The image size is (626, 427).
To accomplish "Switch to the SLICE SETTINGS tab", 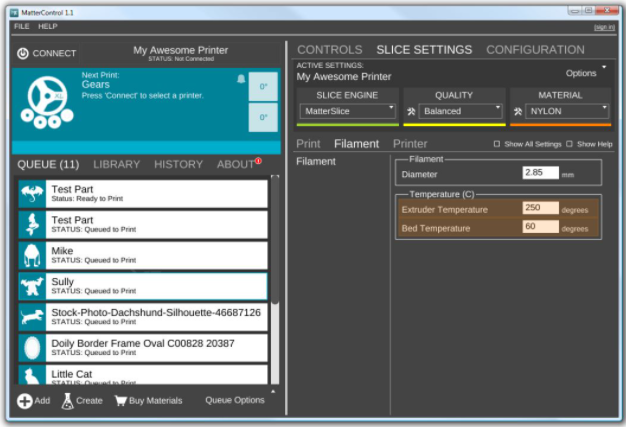I will coord(424,50).
